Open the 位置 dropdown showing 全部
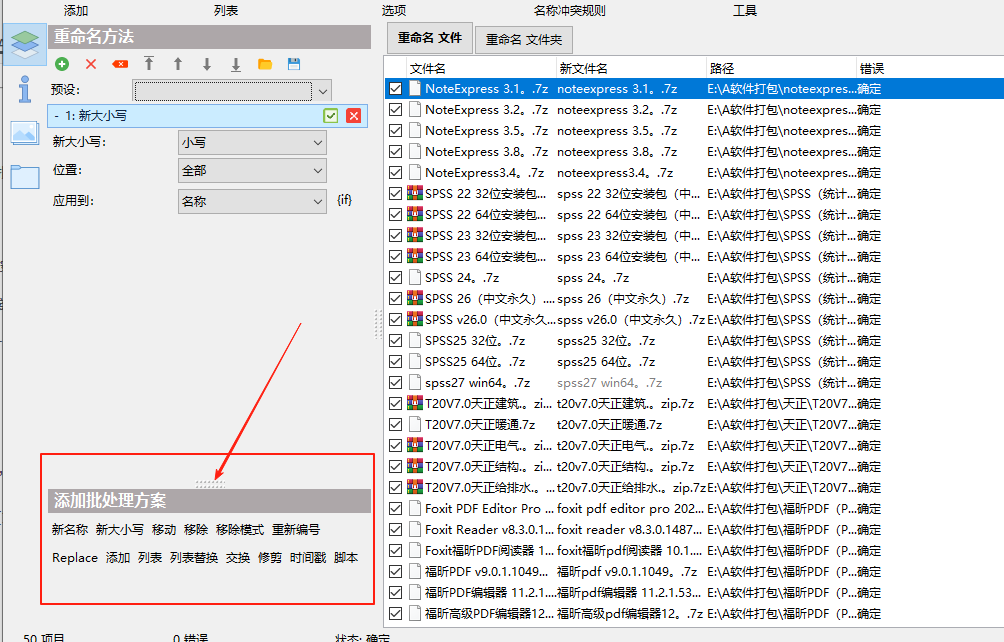 tap(252, 171)
